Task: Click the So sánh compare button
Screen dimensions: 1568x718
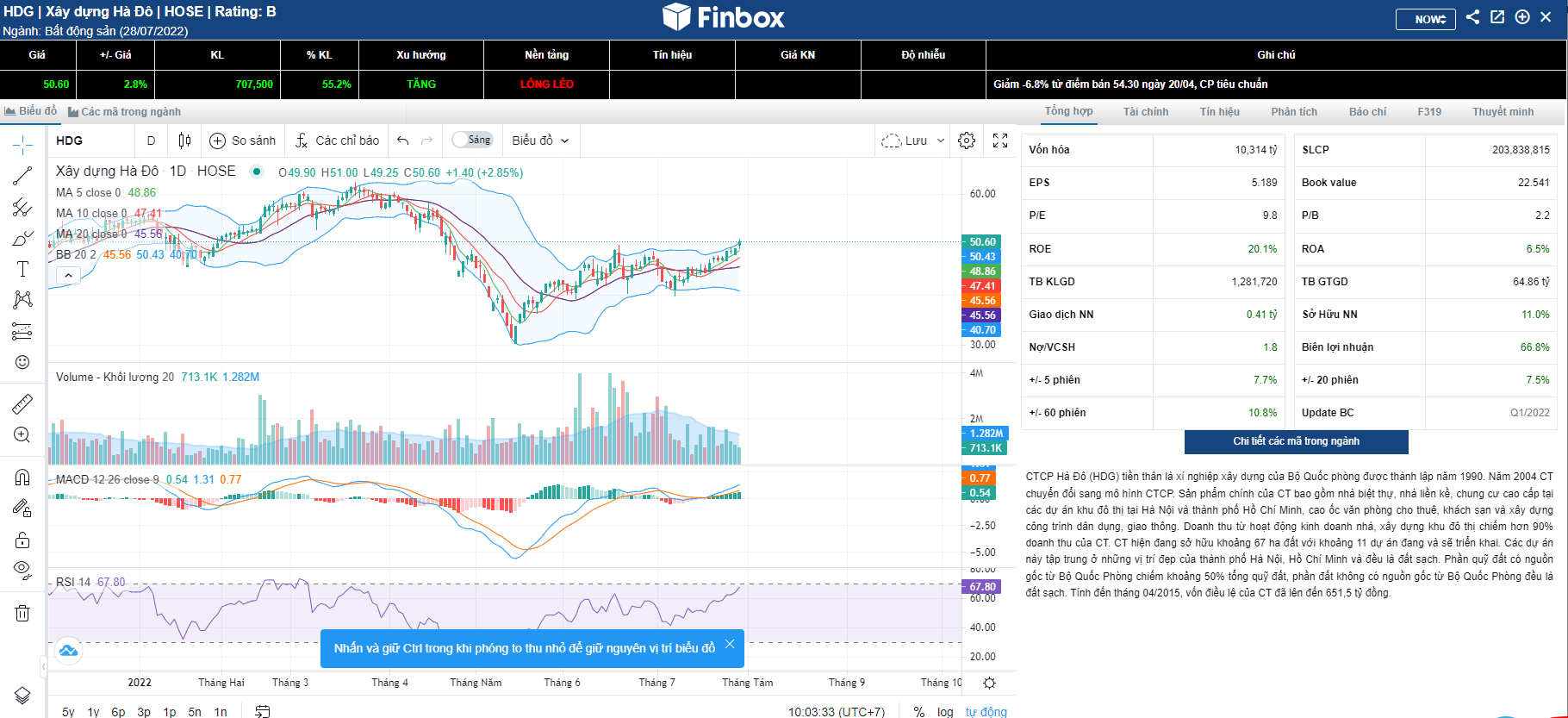Action: (243, 140)
